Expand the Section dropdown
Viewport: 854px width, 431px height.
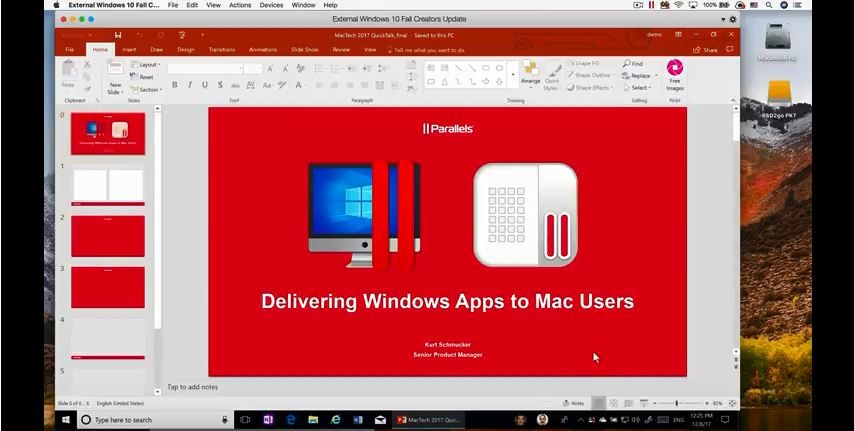point(147,89)
